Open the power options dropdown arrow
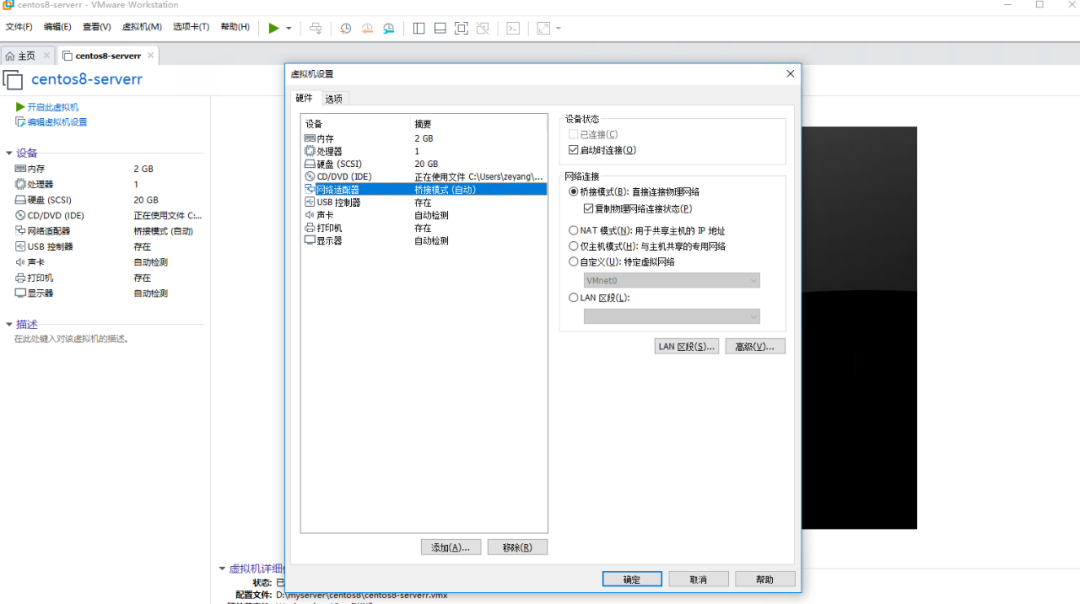The width and height of the screenshot is (1080, 604). (289, 28)
